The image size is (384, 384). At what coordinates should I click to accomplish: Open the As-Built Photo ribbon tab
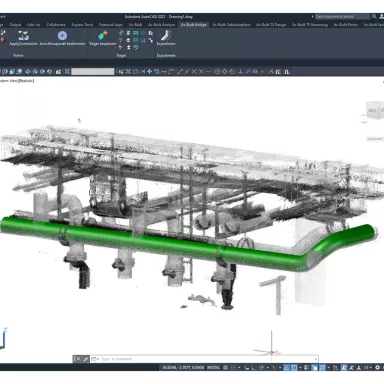346,25
